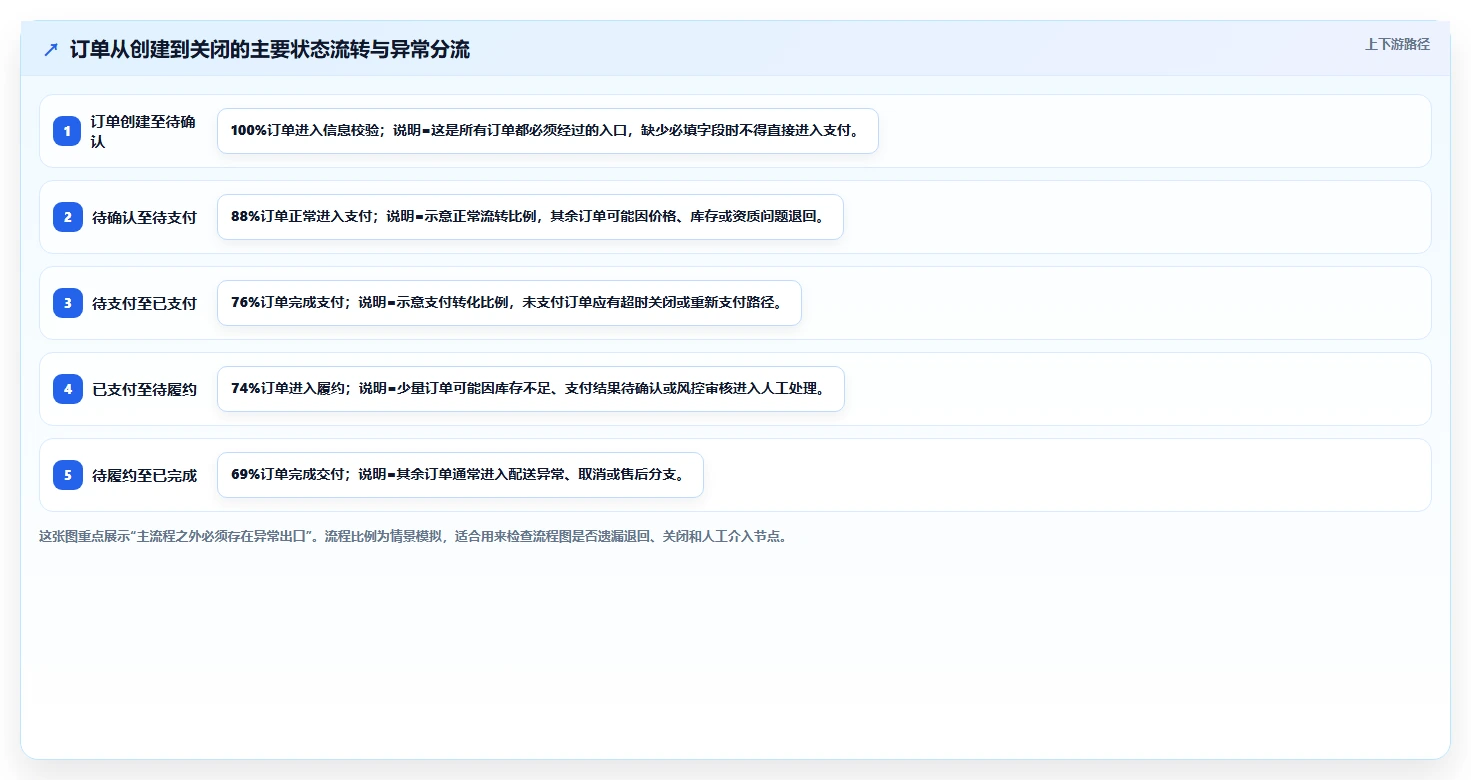
Task: Select the 已支付至待履约 step label
Action: (145, 389)
